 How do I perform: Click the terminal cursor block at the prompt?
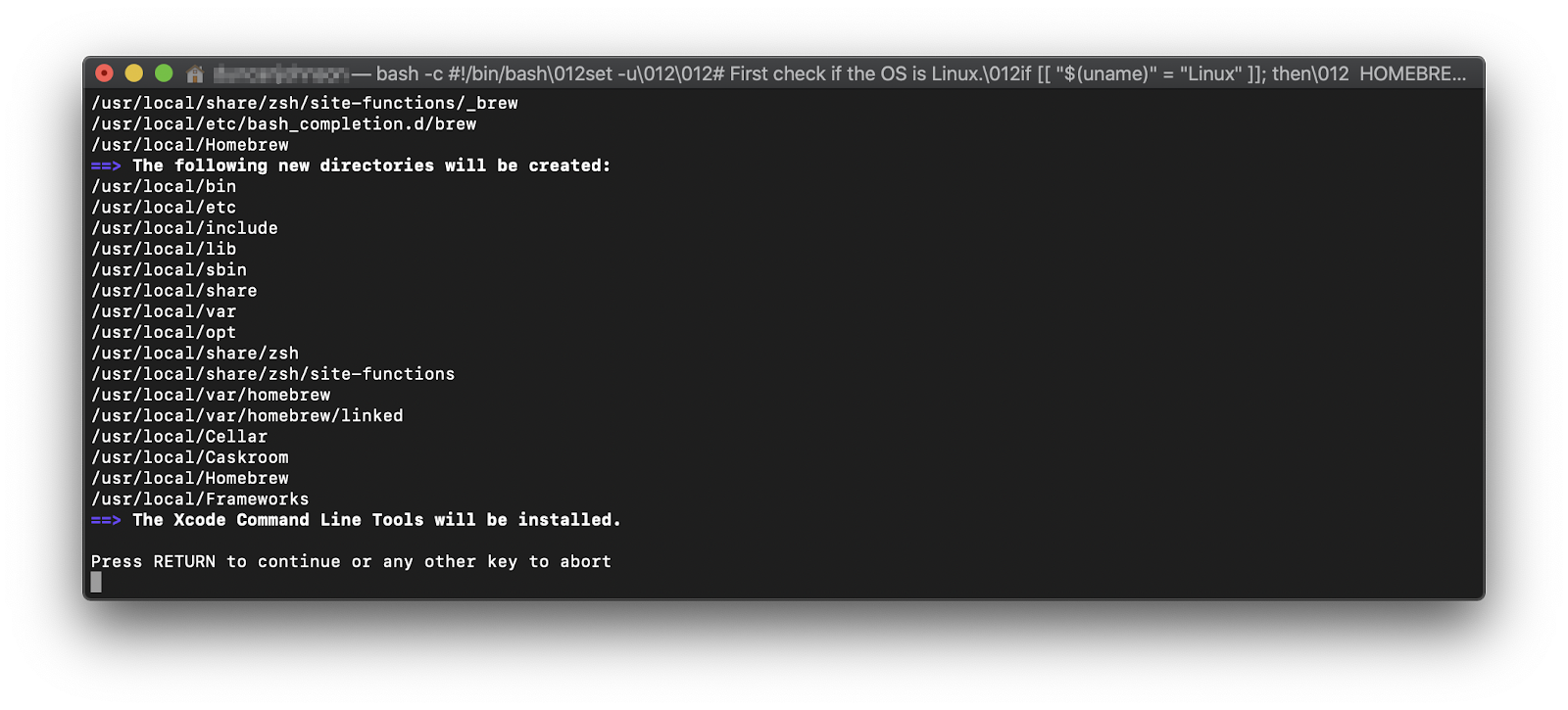coord(96,582)
